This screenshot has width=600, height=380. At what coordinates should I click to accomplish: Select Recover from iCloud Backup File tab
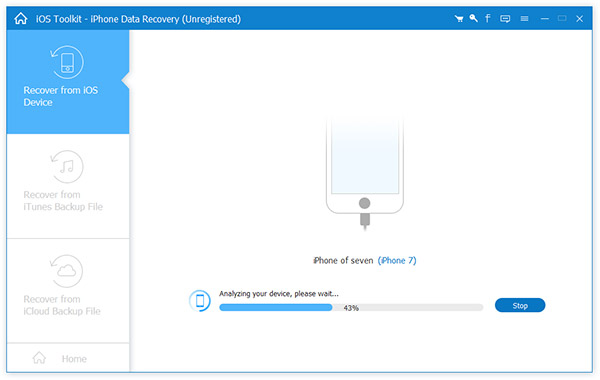(x=68, y=290)
